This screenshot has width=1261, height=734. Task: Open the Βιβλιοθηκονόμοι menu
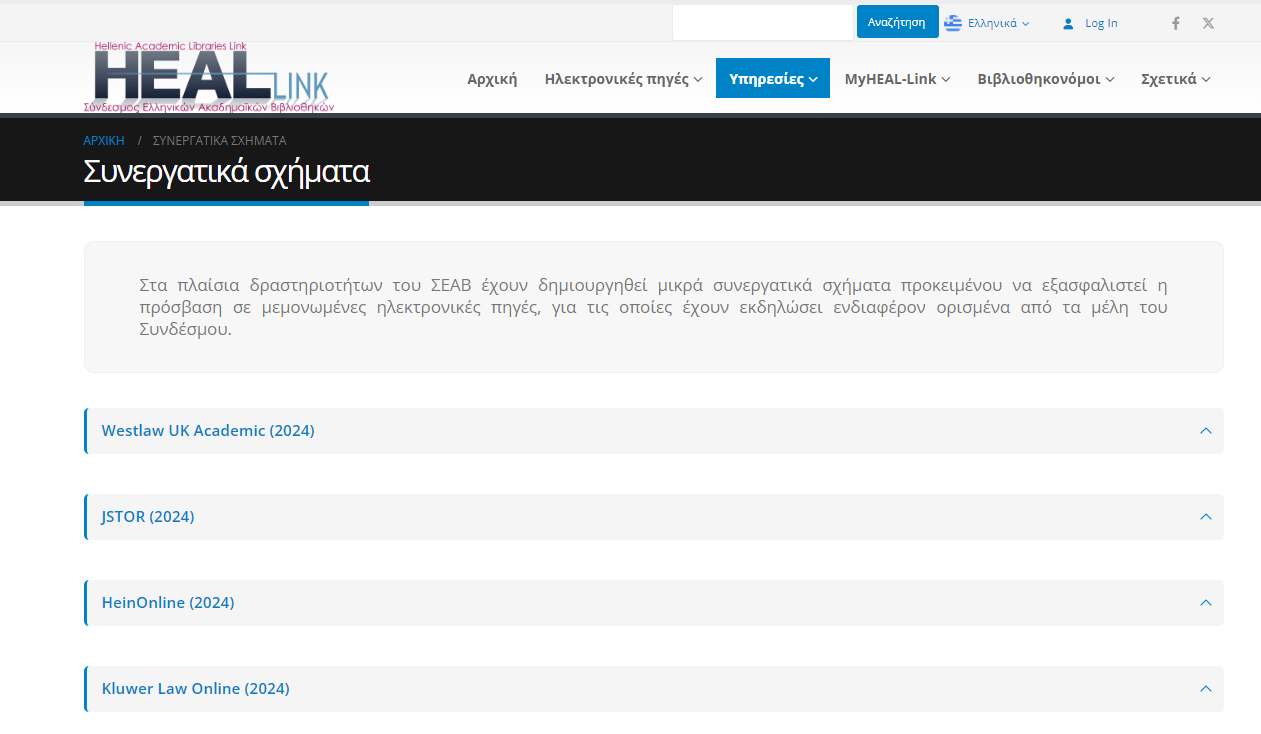coord(1045,78)
